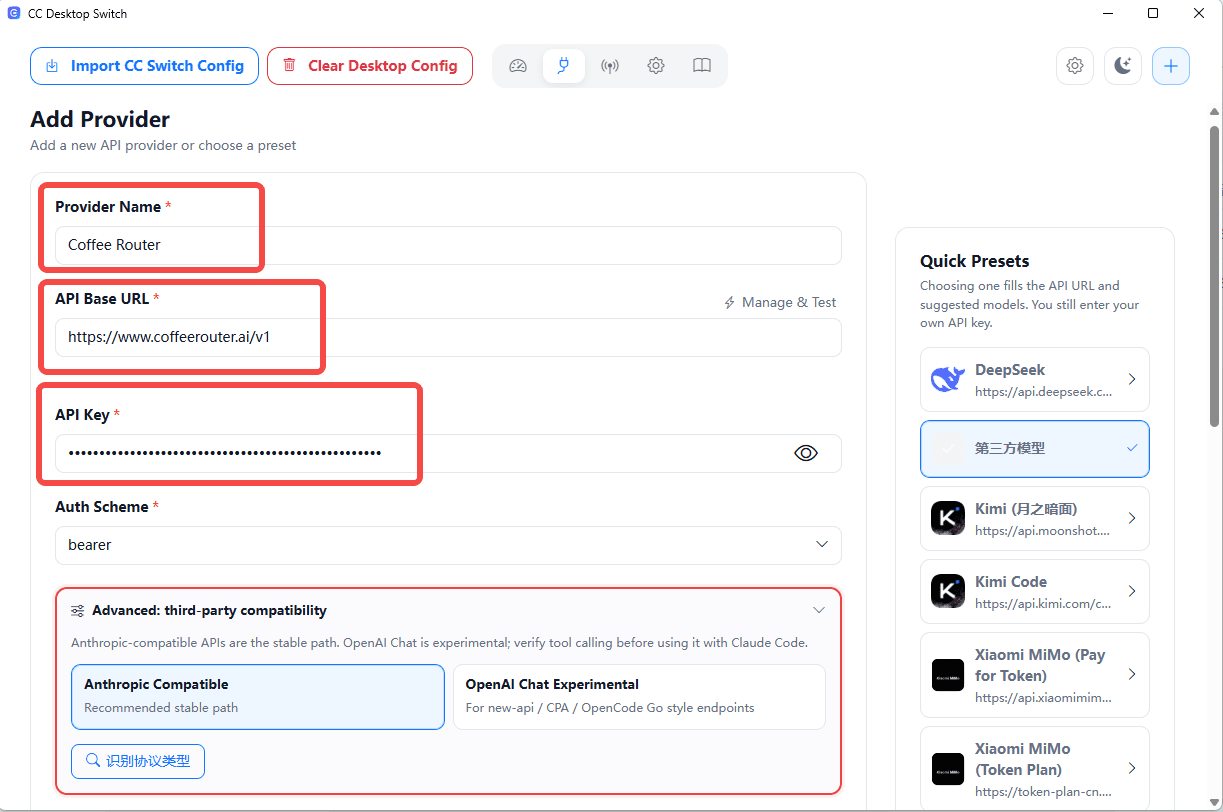Open the book guide tab
Viewport: 1223px width, 812px height.
pyautogui.click(x=702, y=66)
